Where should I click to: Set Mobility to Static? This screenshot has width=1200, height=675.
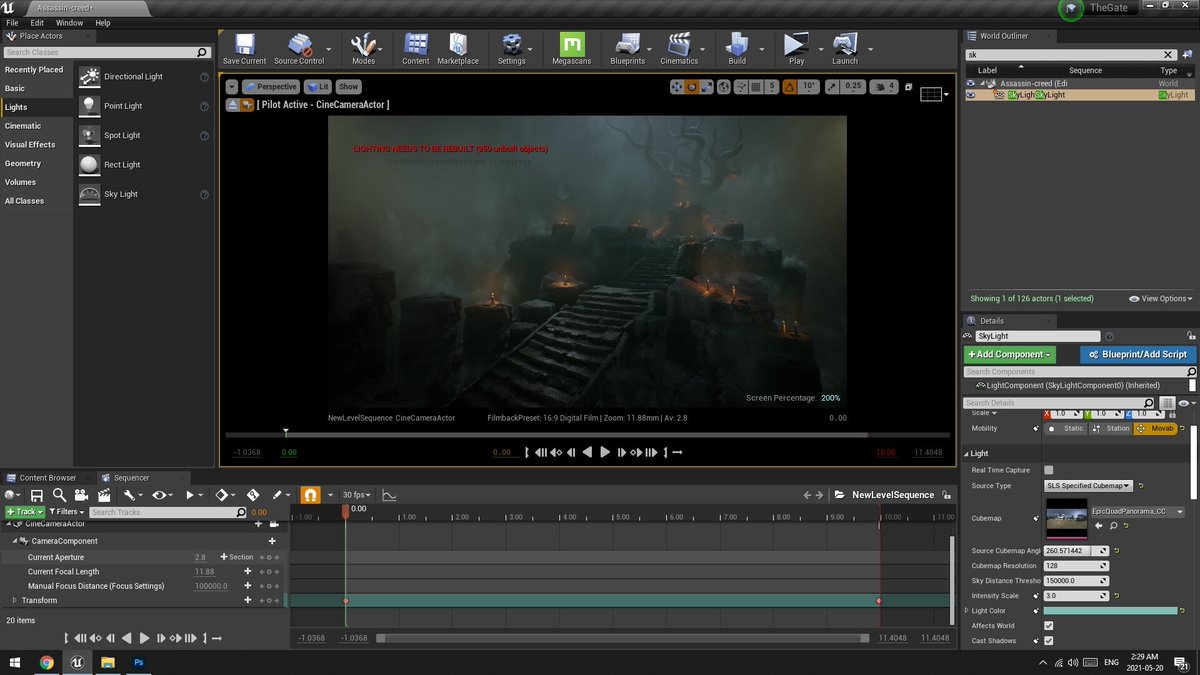point(1066,428)
